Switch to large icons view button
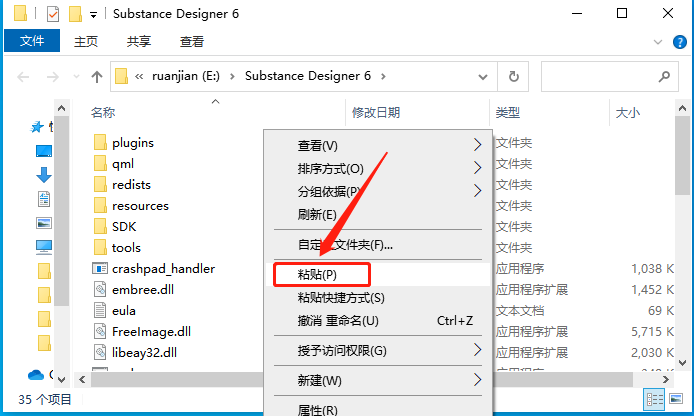Image resolution: width=694 pixels, height=416 pixels. point(676,399)
